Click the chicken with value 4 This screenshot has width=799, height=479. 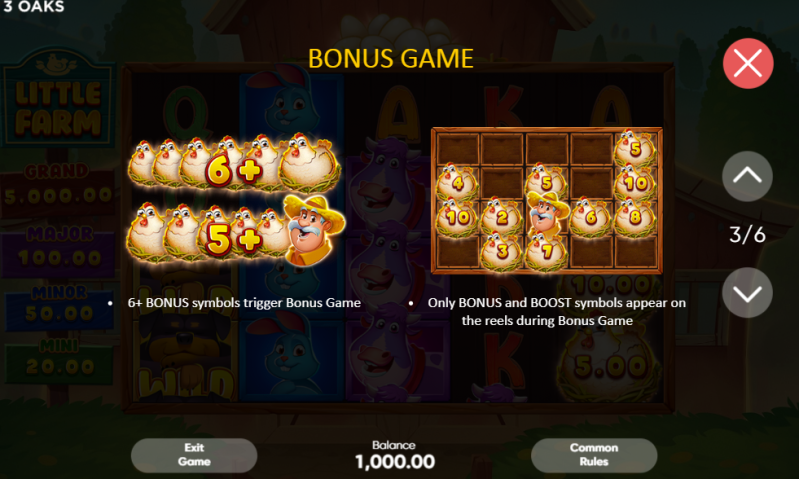click(457, 181)
